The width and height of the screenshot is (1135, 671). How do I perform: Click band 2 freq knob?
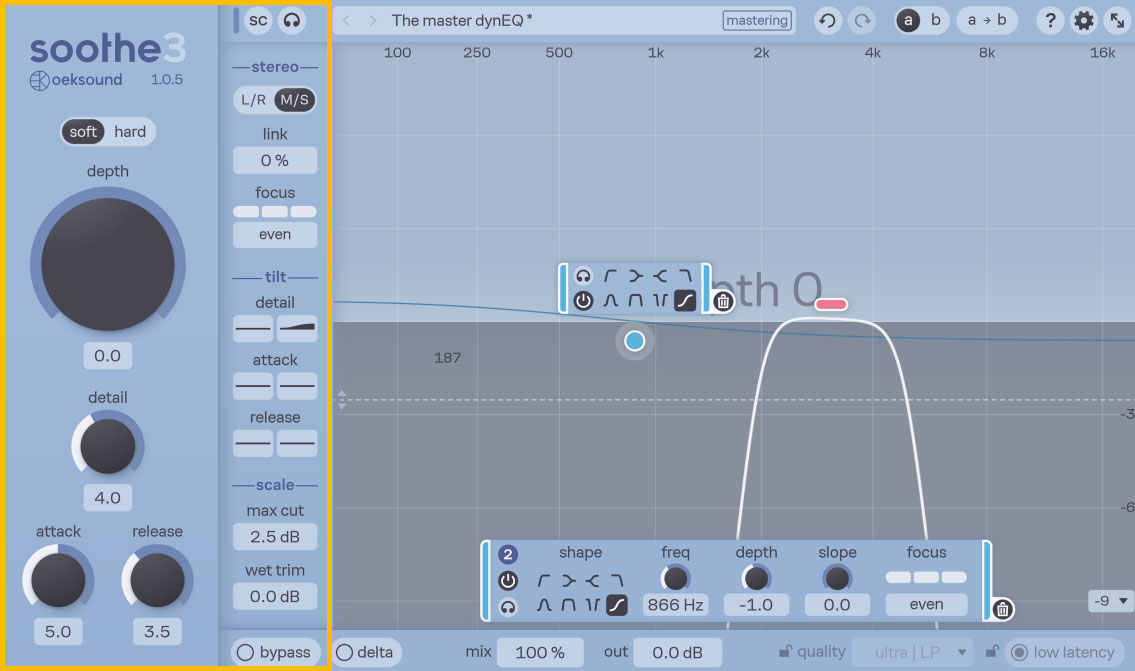coord(675,578)
